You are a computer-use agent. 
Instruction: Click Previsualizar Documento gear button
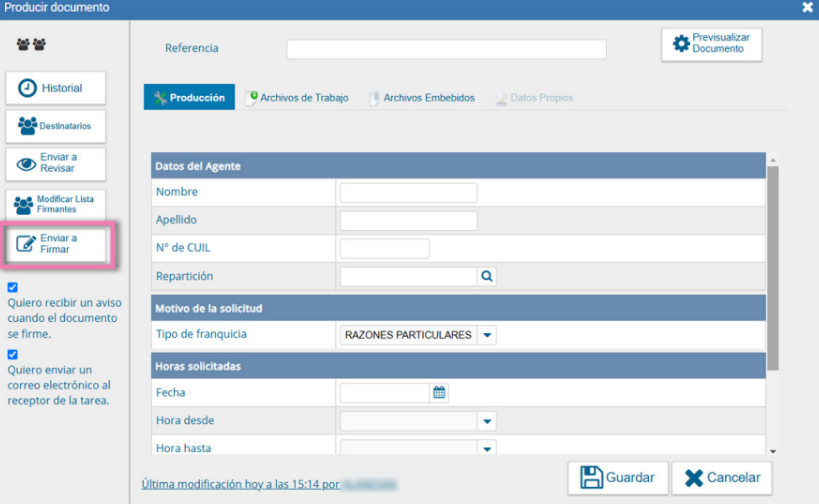click(712, 43)
